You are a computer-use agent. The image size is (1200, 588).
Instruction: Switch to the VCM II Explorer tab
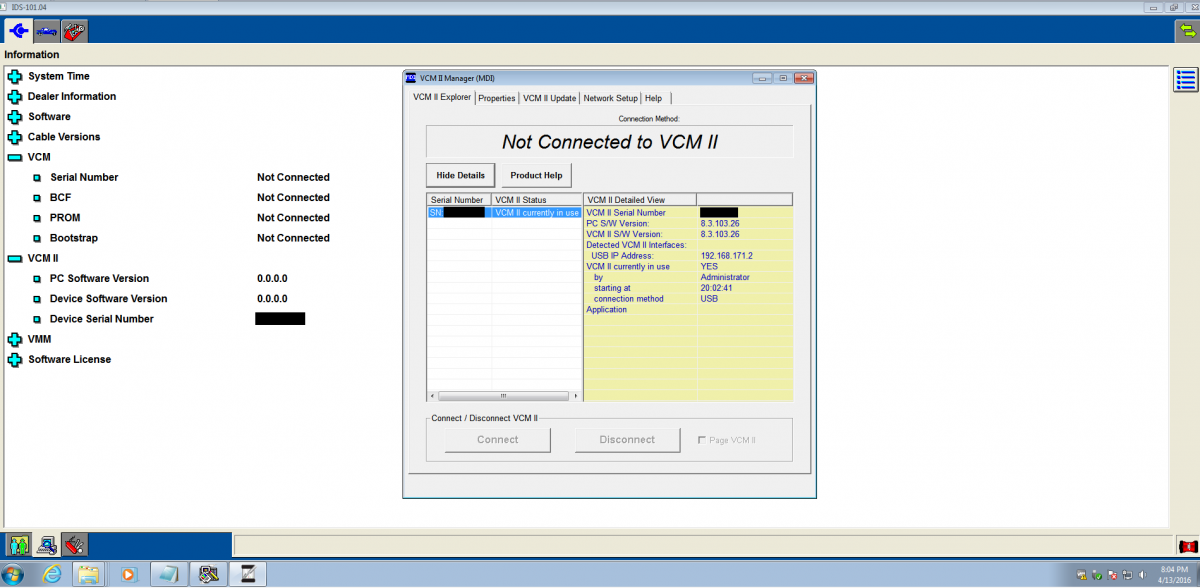pos(441,97)
